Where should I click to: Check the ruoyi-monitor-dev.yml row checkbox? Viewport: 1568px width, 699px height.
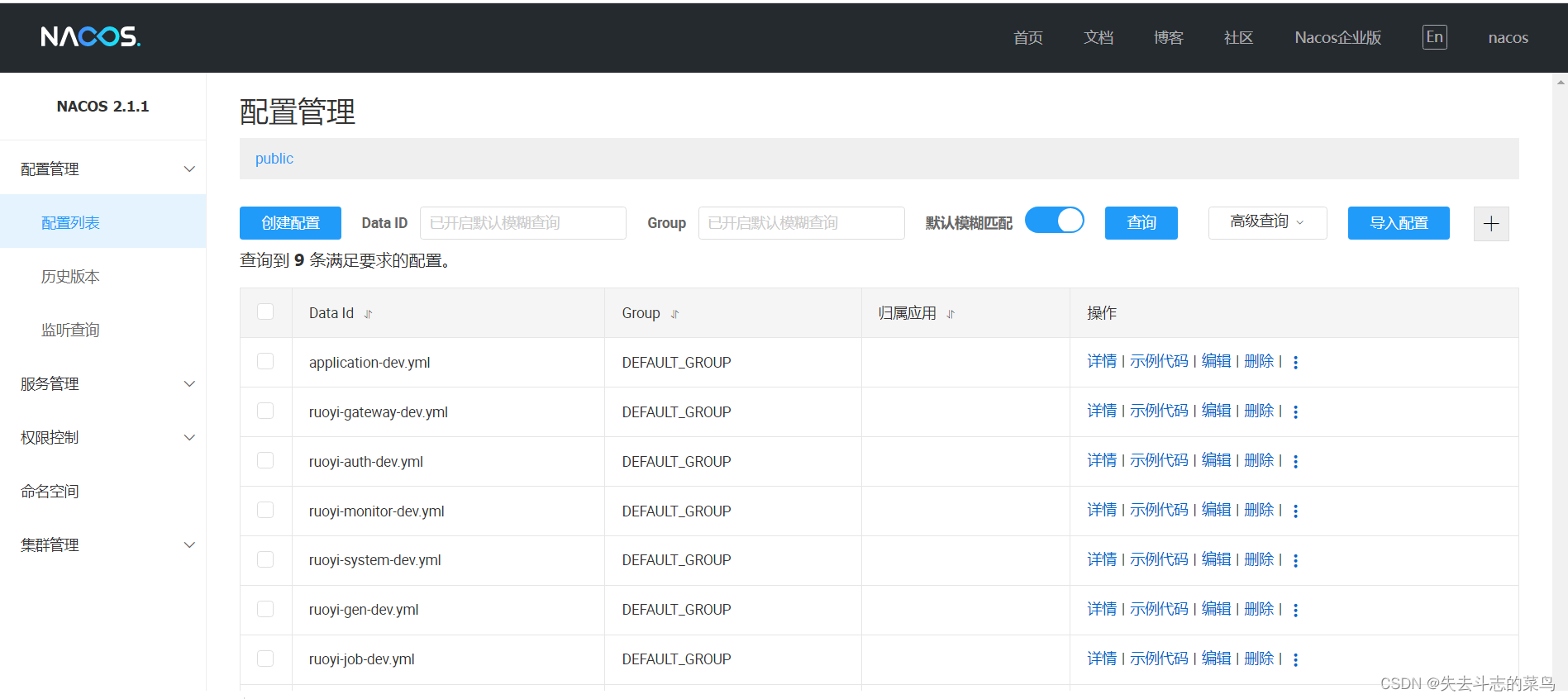(x=265, y=510)
